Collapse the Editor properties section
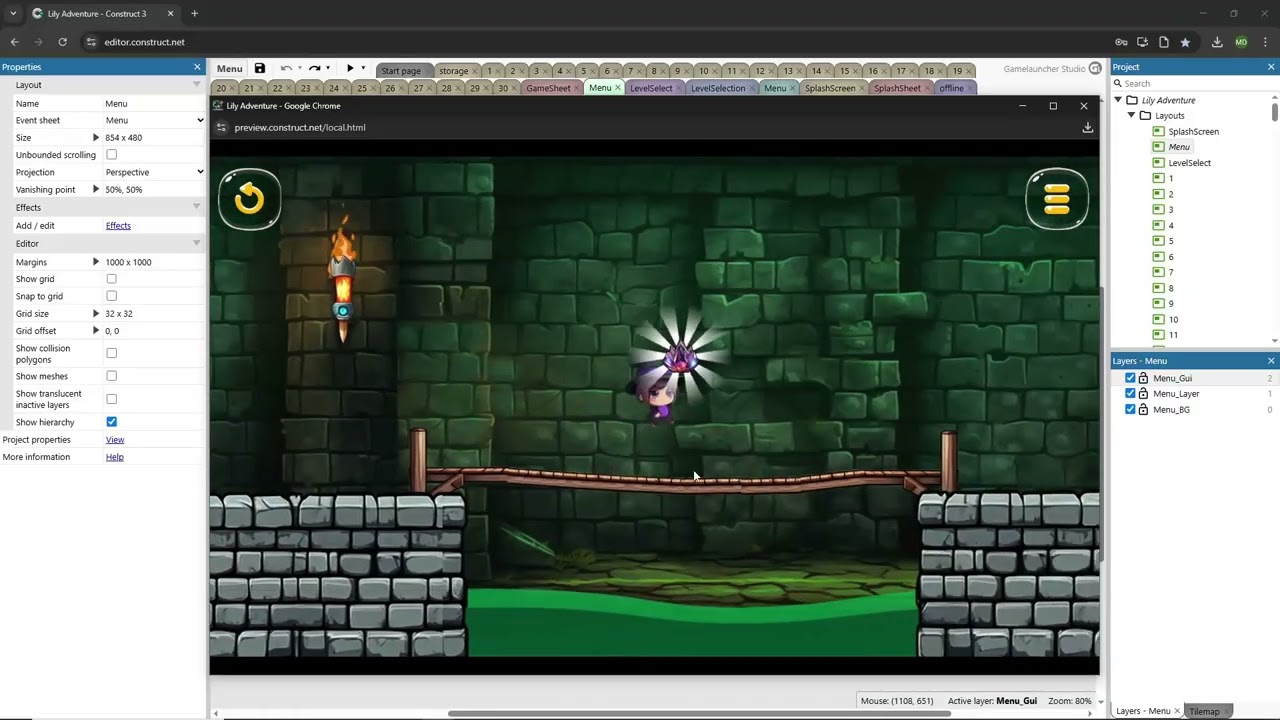Viewport: 1280px width, 720px height. point(196,243)
